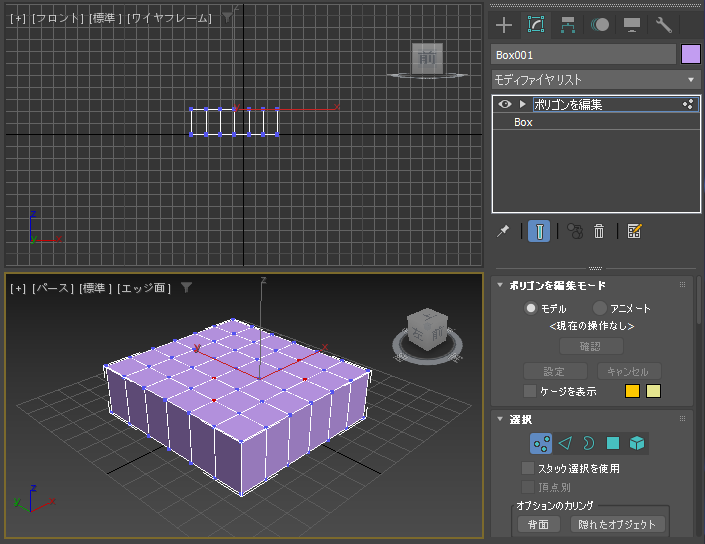Image resolution: width=705 pixels, height=544 pixels.
Task: Click the front viewport filter funnel icon
Action: 228,17
